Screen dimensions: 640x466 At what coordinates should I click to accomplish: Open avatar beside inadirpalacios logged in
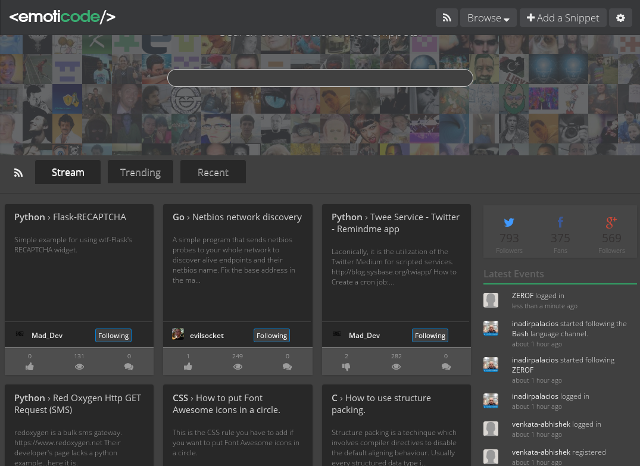point(491,401)
